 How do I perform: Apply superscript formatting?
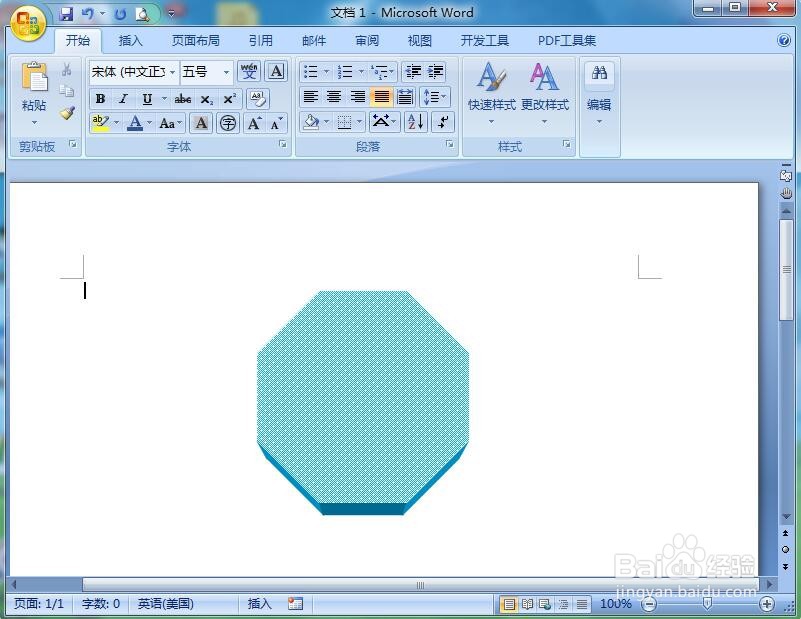pyautogui.click(x=229, y=99)
